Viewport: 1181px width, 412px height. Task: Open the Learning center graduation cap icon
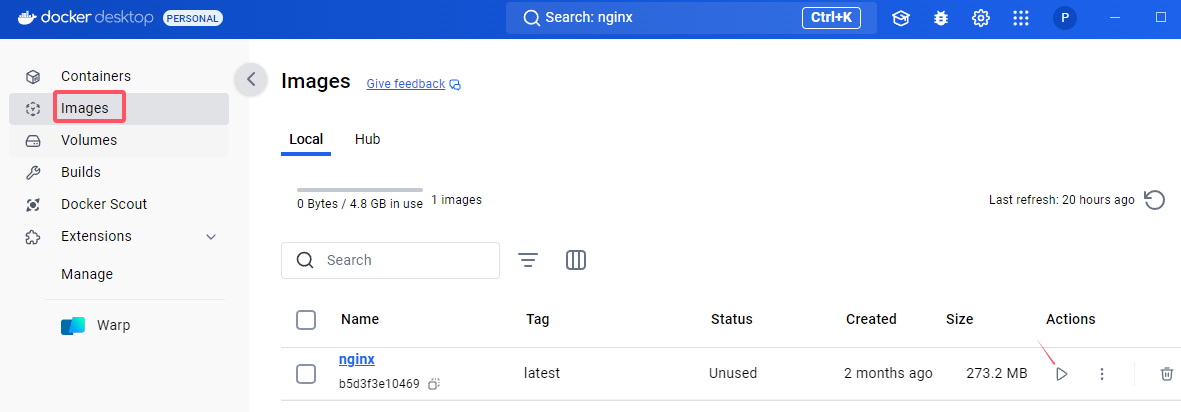901,18
